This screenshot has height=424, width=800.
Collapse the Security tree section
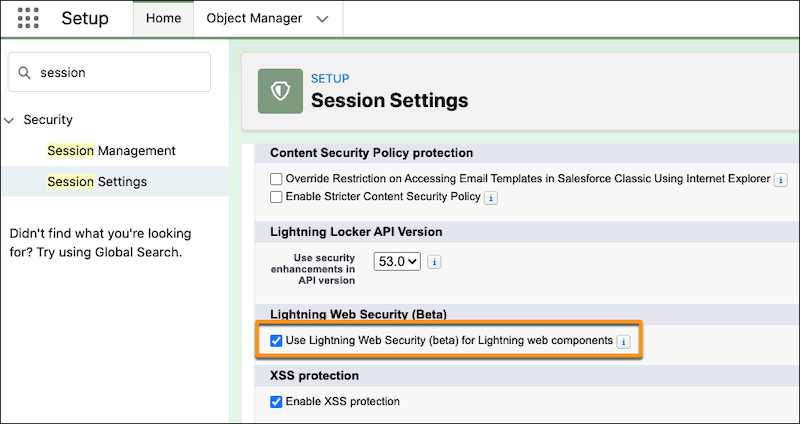[9, 120]
